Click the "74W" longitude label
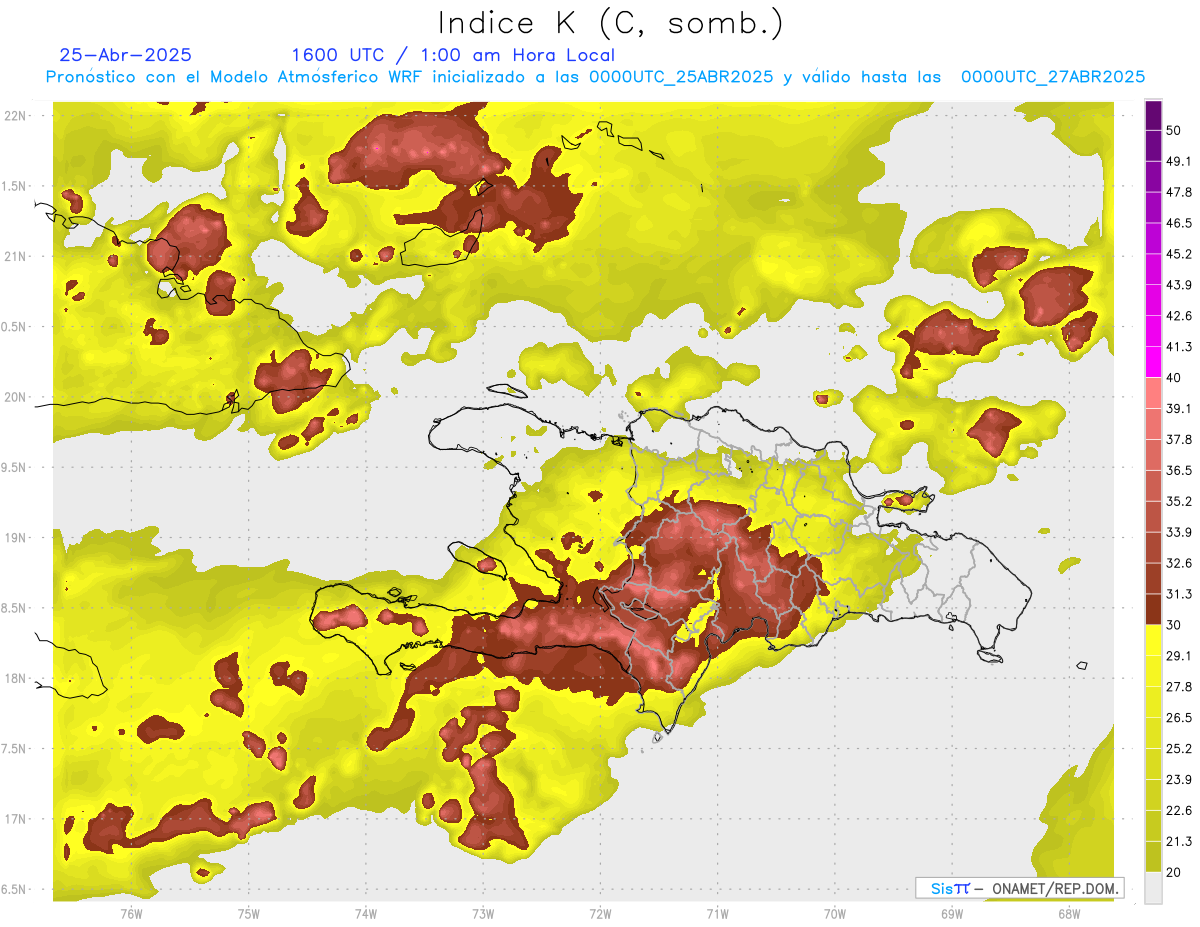This screenshot has width=1200, height=927. 366,914
